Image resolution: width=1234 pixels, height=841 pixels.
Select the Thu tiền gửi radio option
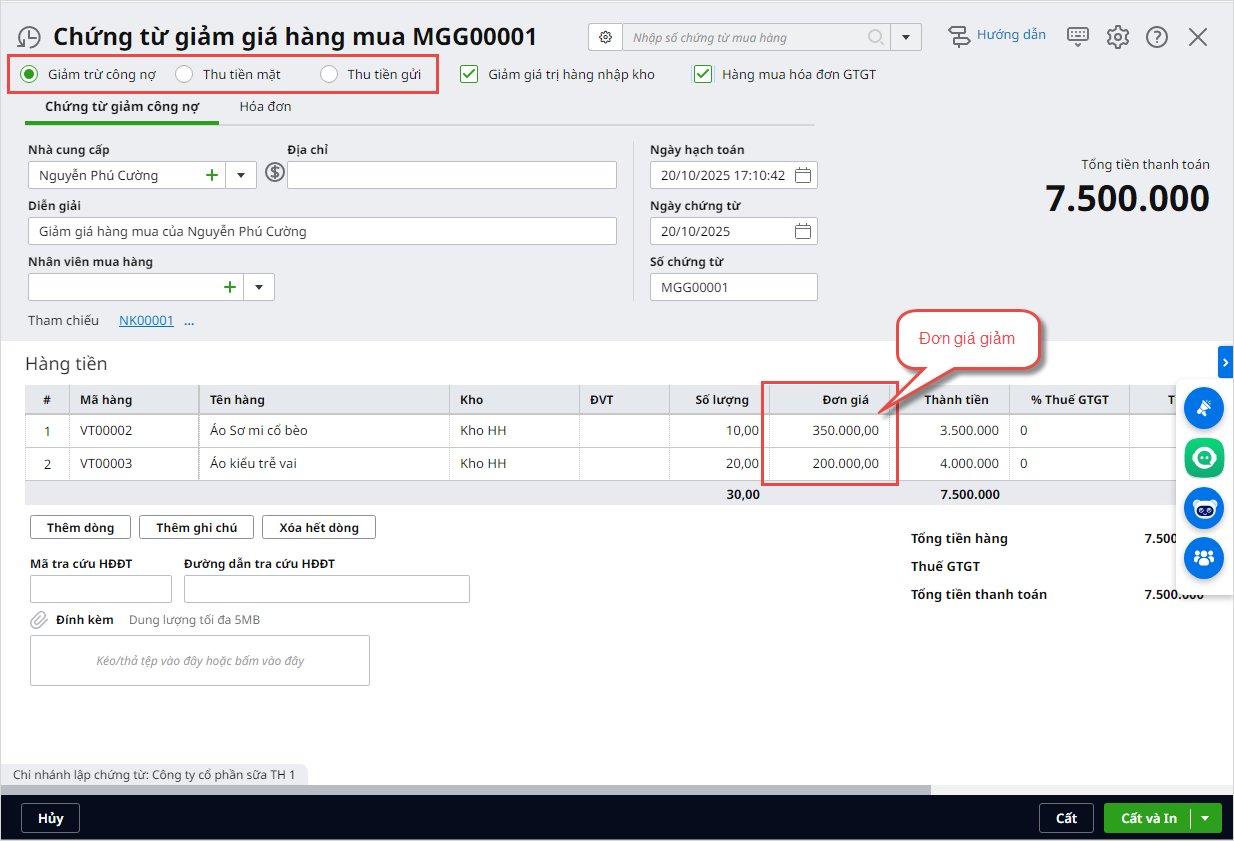click(329, 74)
